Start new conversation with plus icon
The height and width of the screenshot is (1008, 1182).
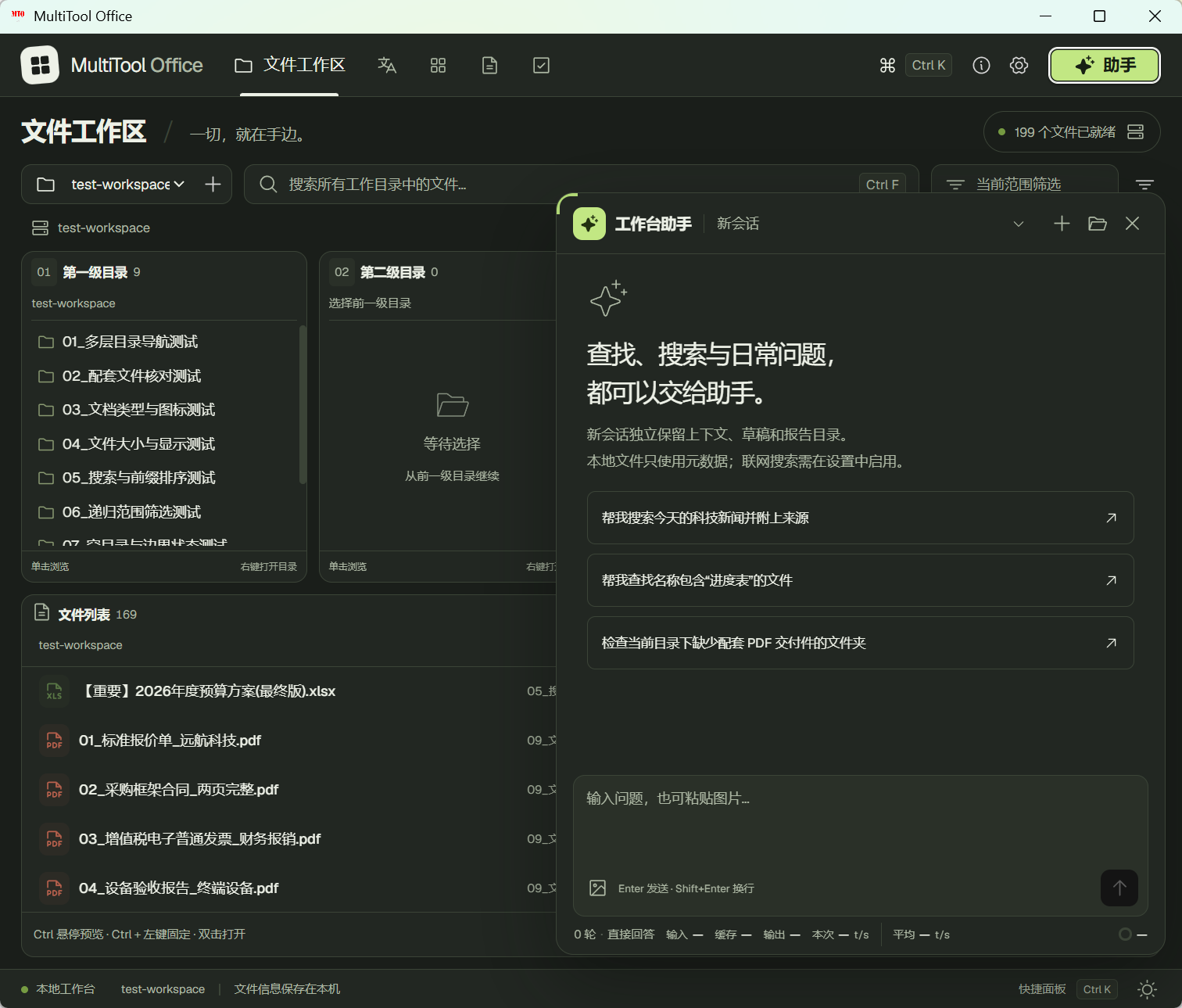1062,224
